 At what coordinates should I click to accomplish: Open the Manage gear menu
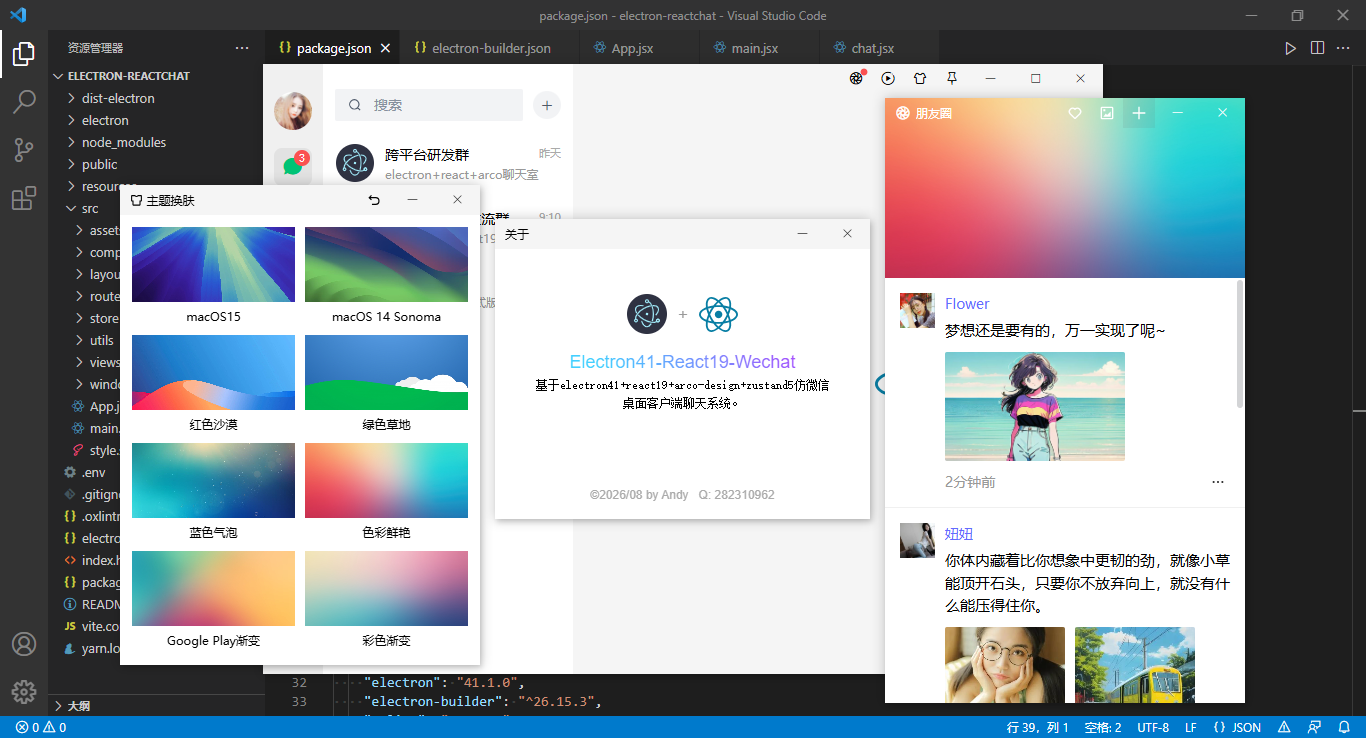tap(24, 691)
